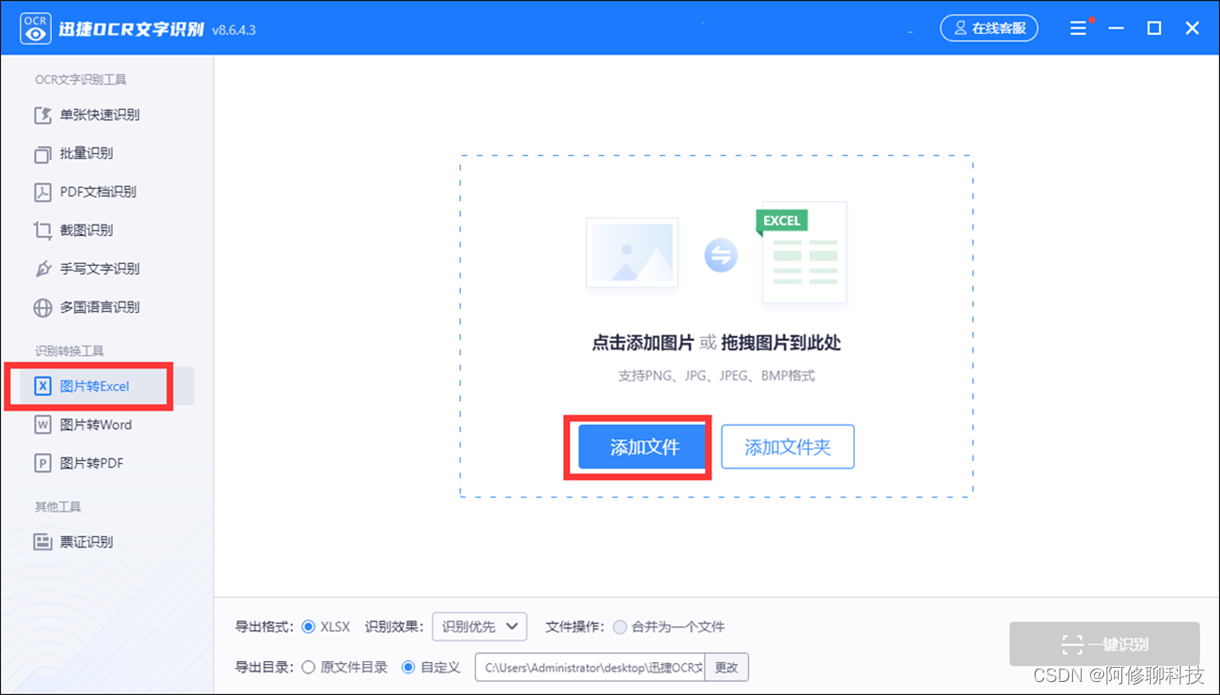The image size is (1220, 695).
Task: Expand the 识别优先 dropdown
Action: (x=480, y=627)
